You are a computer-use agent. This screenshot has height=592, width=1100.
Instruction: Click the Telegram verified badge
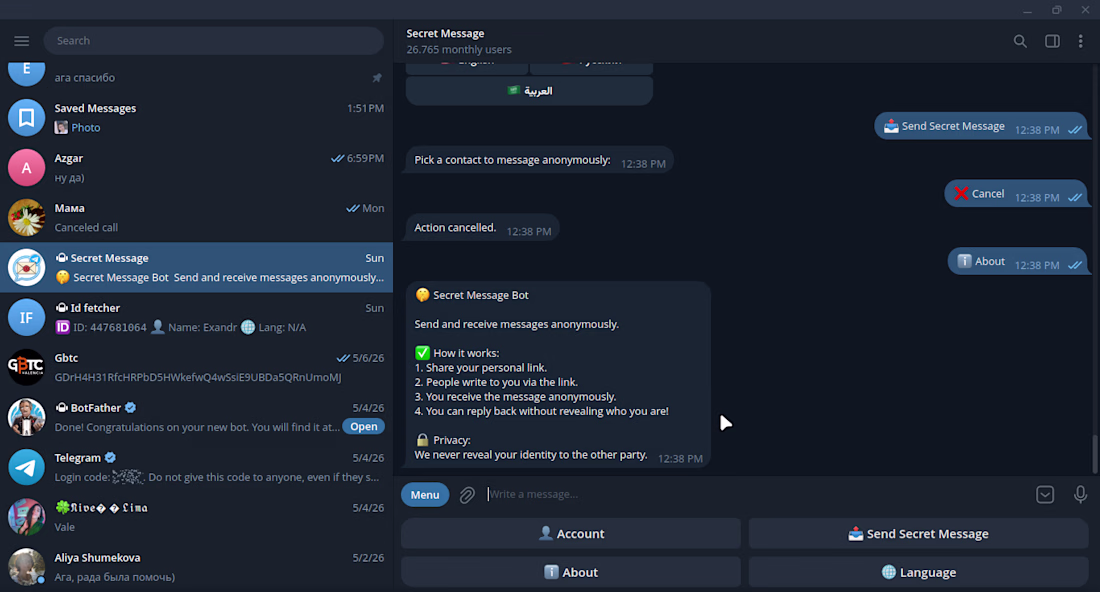[x=110, y=457]
